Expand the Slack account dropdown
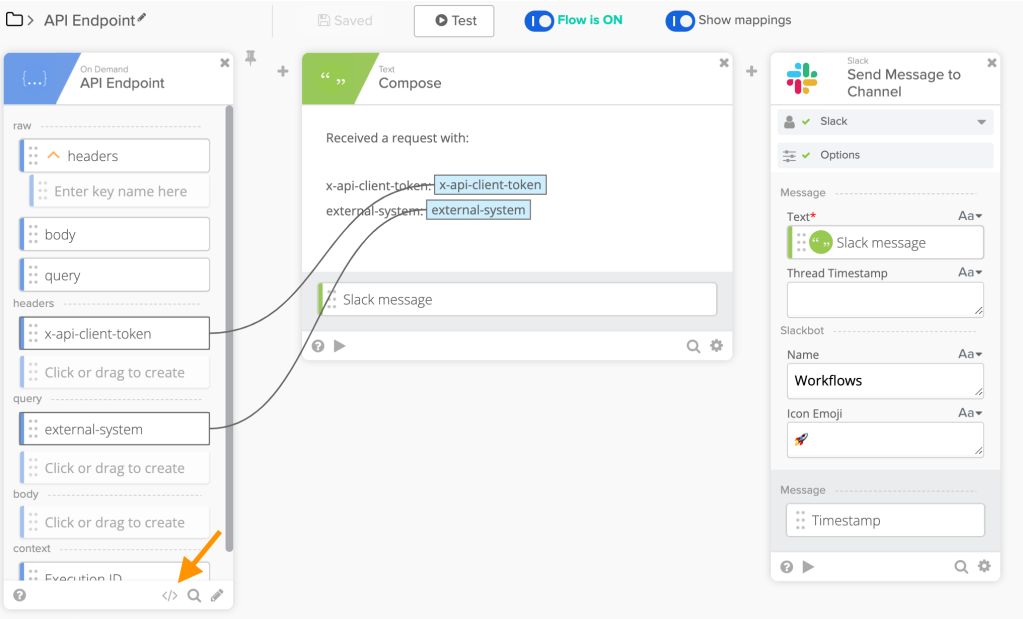This screenshot has width=1023, height=619. pos(981,121)
